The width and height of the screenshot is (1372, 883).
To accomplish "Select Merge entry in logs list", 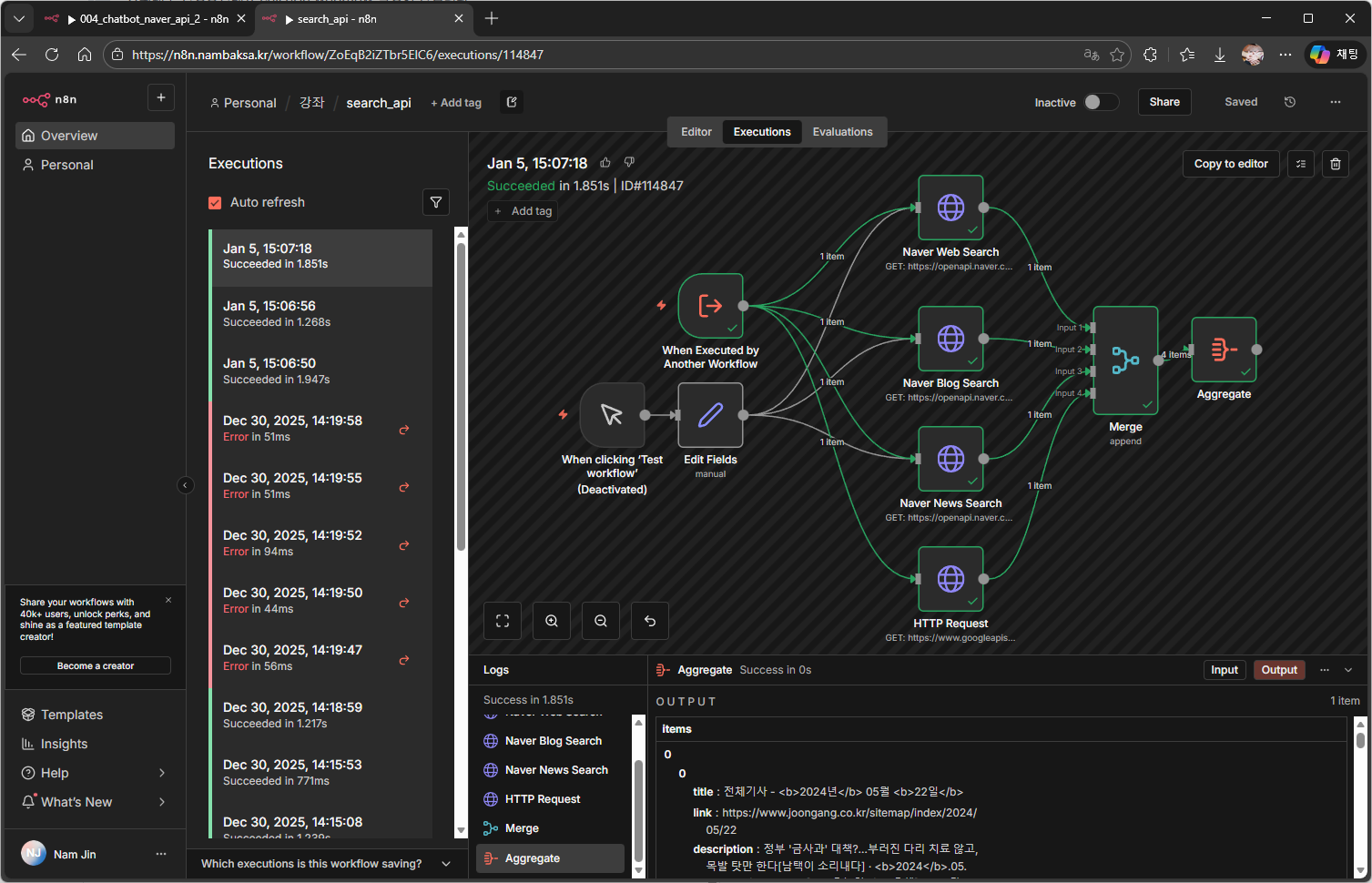I will point(550,828).
